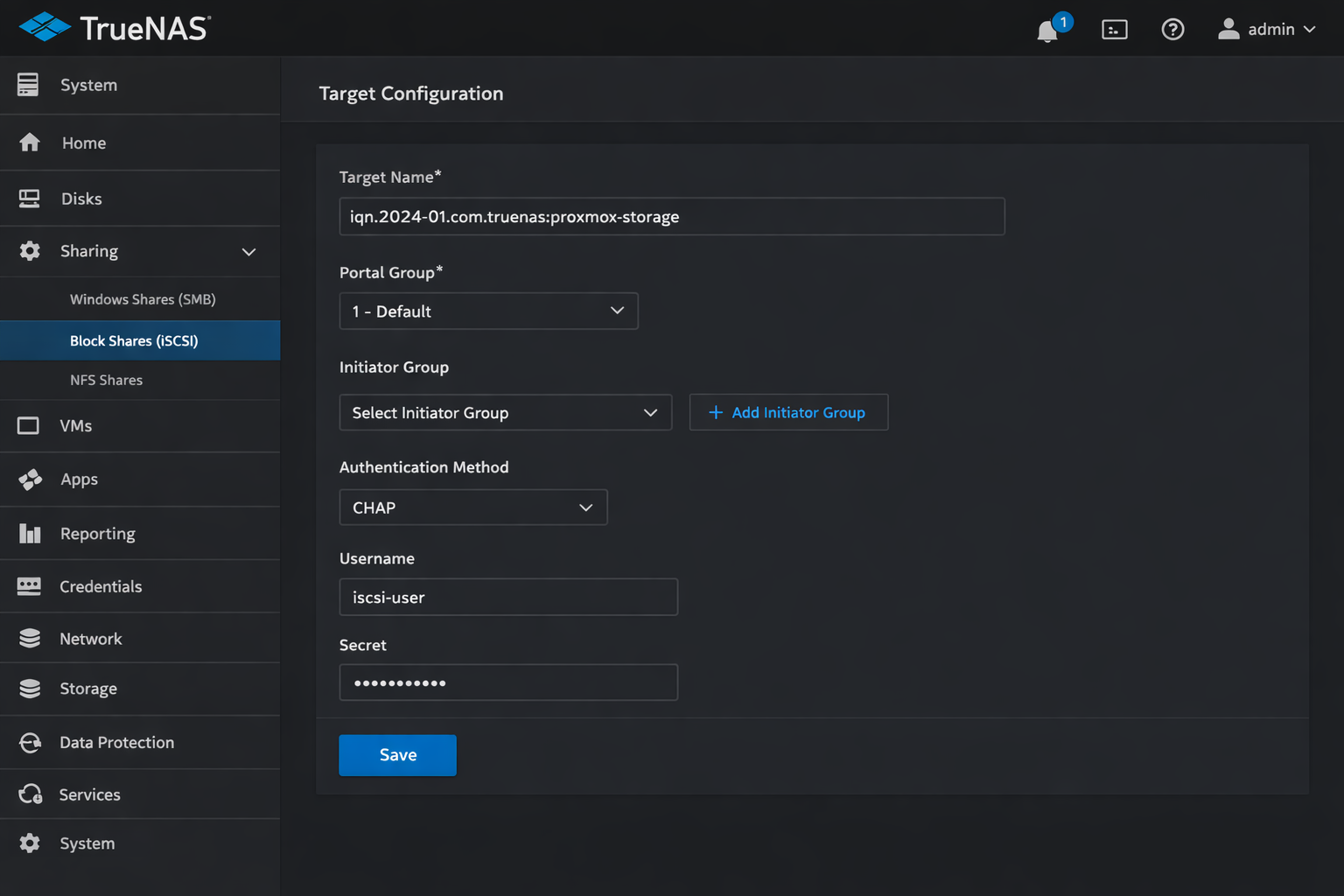This screenshot has width=1344, height=896.
Task: Open Credentials using its sidebar icon
Action: (x=30, y=586)
